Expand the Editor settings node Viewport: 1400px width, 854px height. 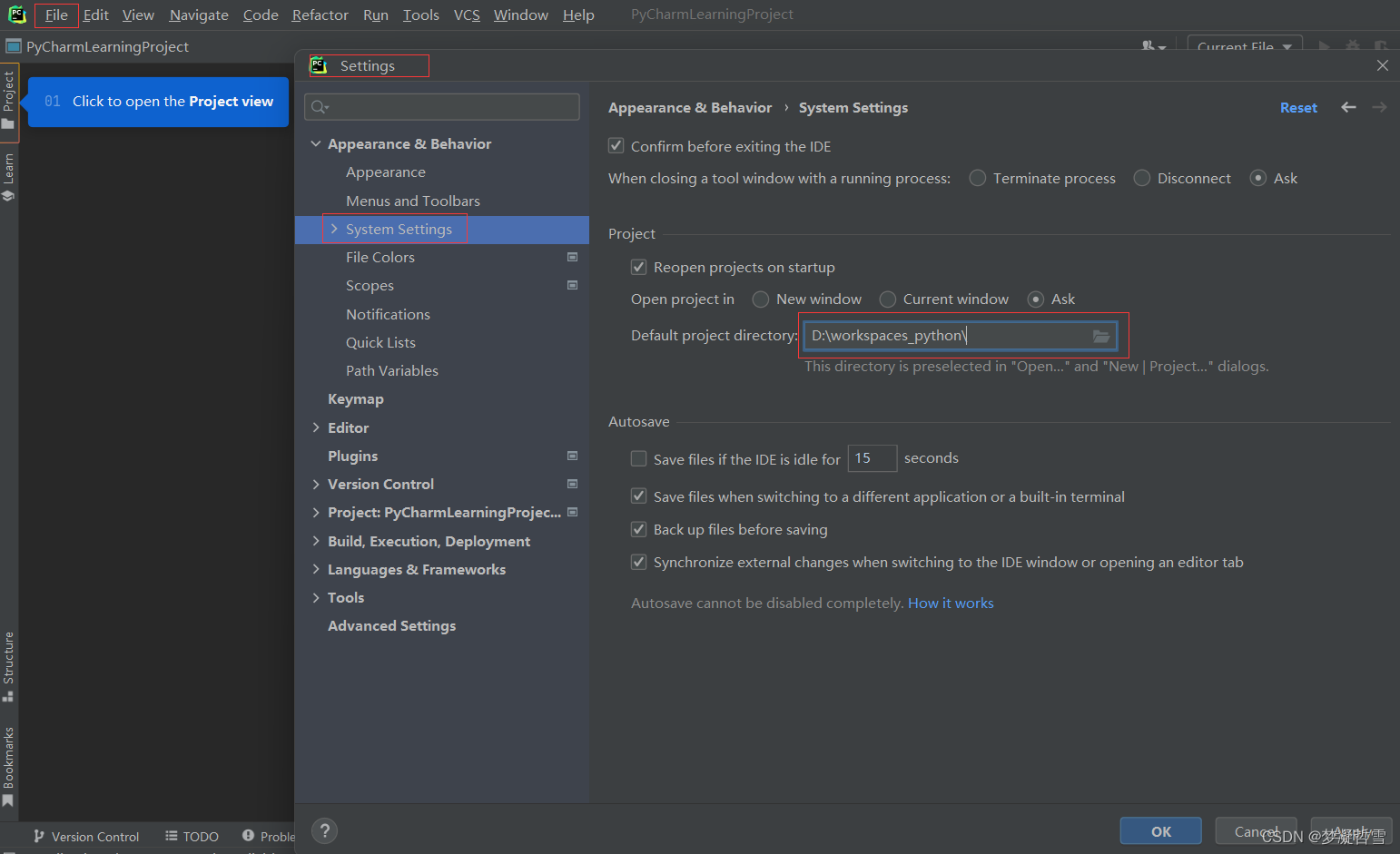(316, 427)
